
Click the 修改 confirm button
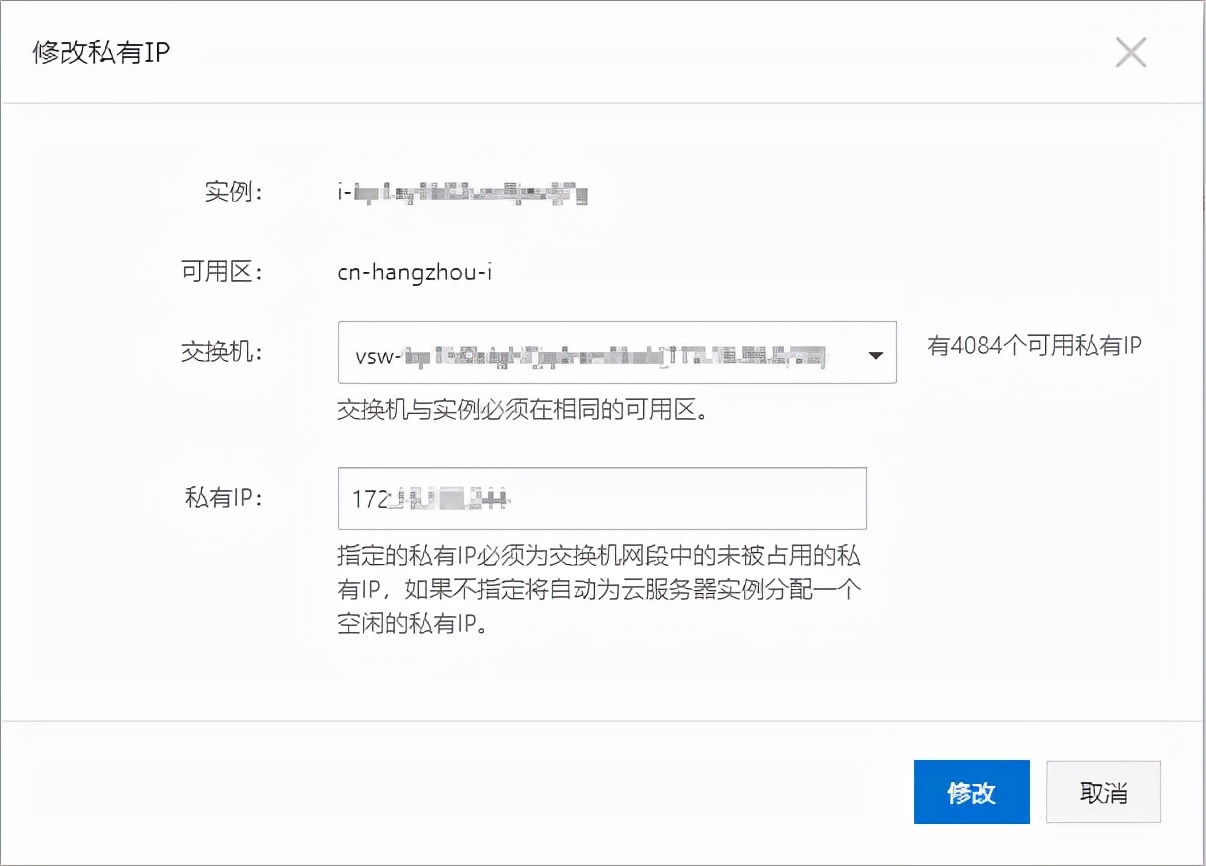pos(971,792)
